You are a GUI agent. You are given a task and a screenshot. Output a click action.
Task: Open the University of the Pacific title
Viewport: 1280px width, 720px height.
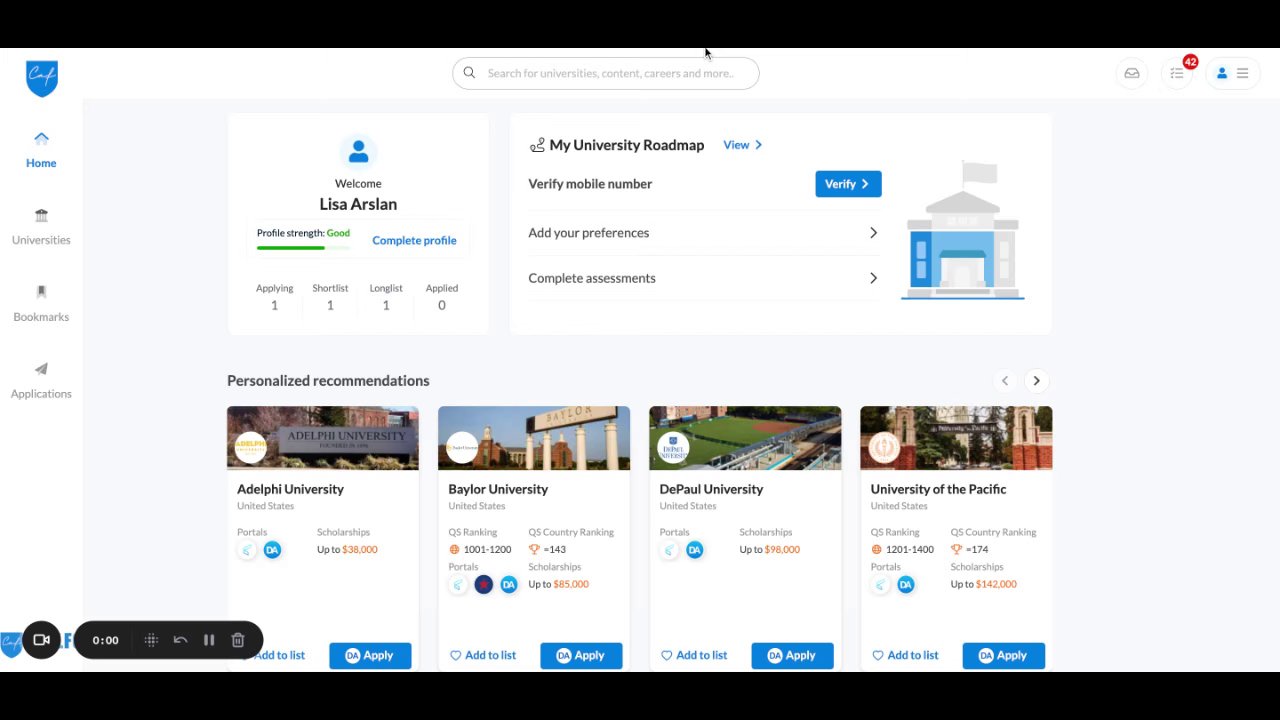click(938, 489)
